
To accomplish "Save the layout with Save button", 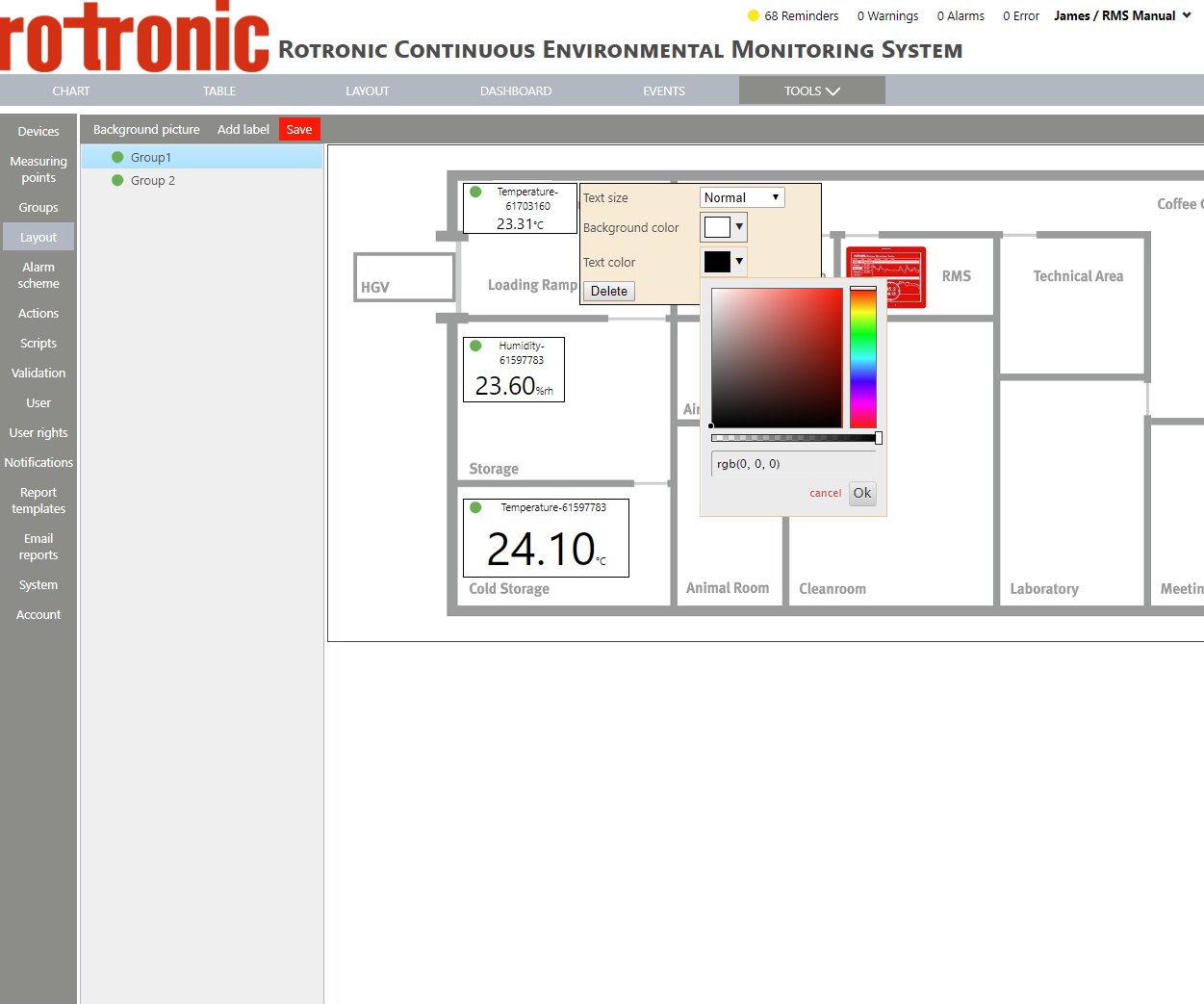I will (x=299, y=129).
